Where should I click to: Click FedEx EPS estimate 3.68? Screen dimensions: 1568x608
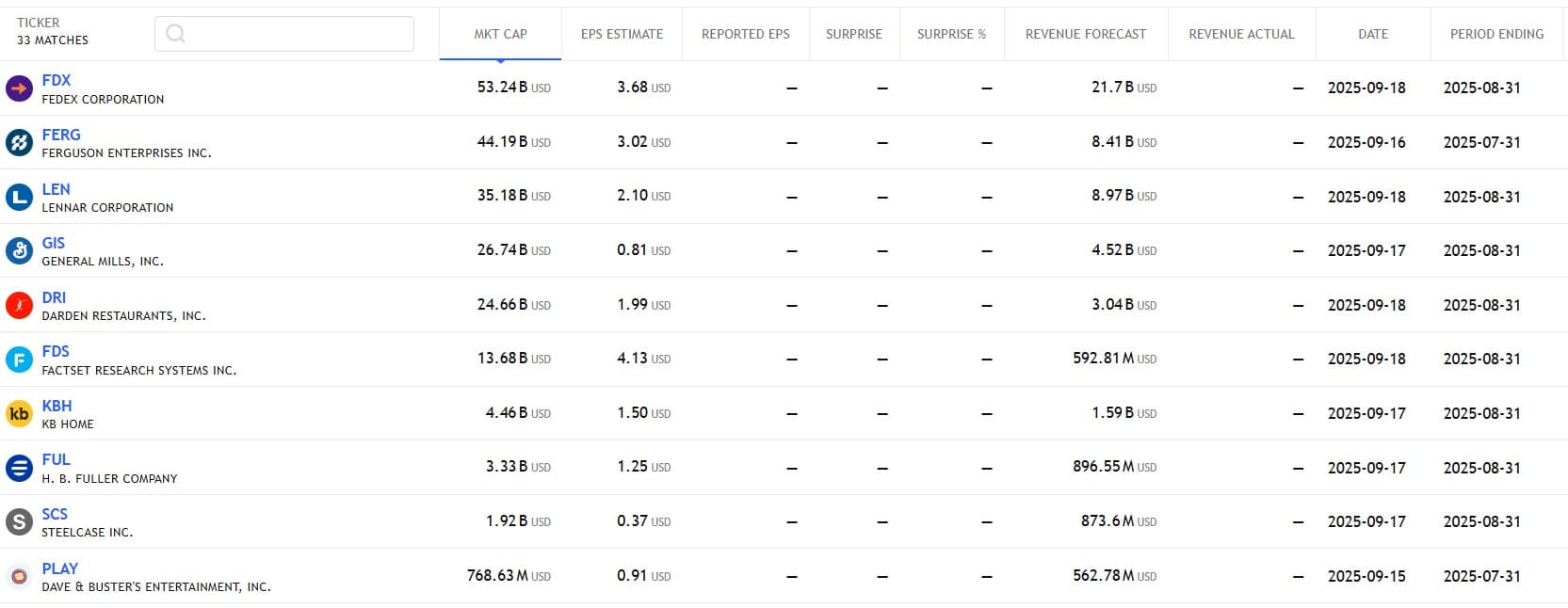(x=644, y=88)
